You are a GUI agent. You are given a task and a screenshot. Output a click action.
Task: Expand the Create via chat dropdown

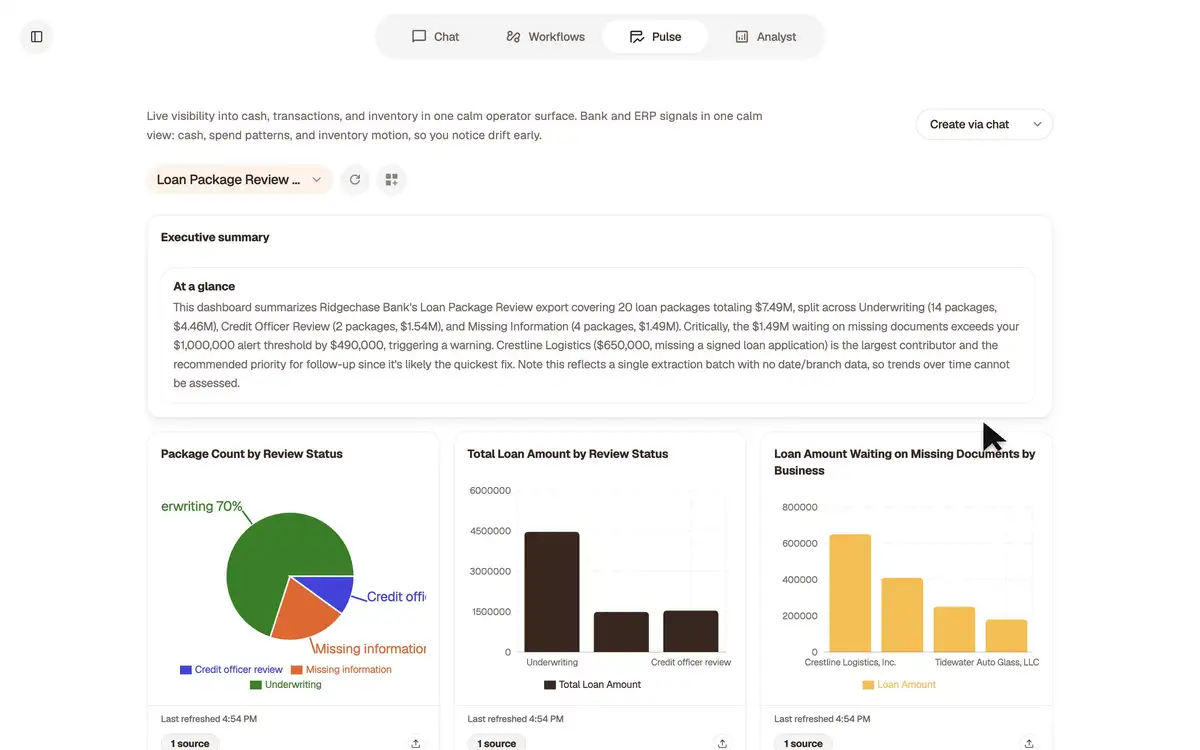click(984, 124)
